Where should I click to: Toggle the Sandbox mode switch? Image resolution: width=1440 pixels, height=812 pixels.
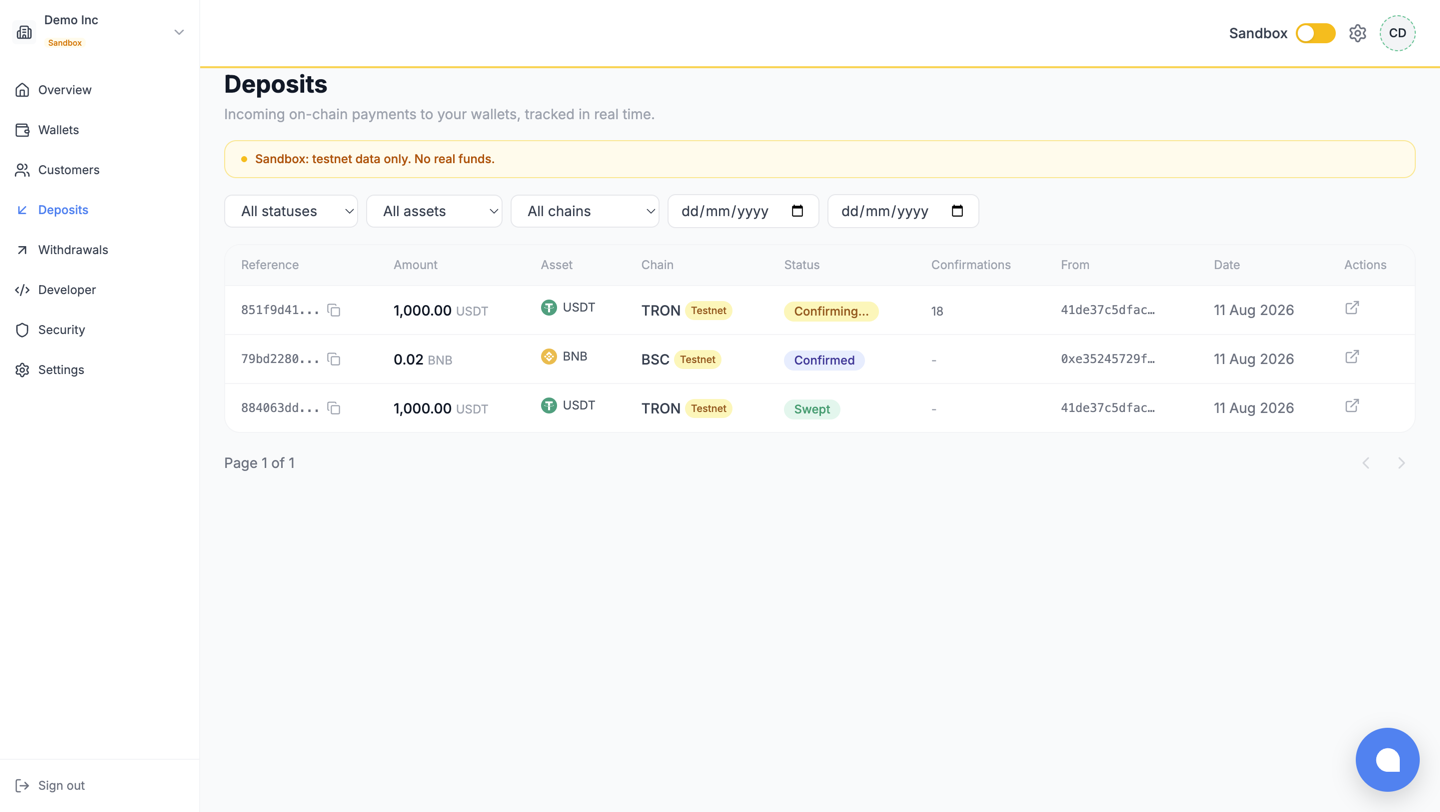point(1315,33)
